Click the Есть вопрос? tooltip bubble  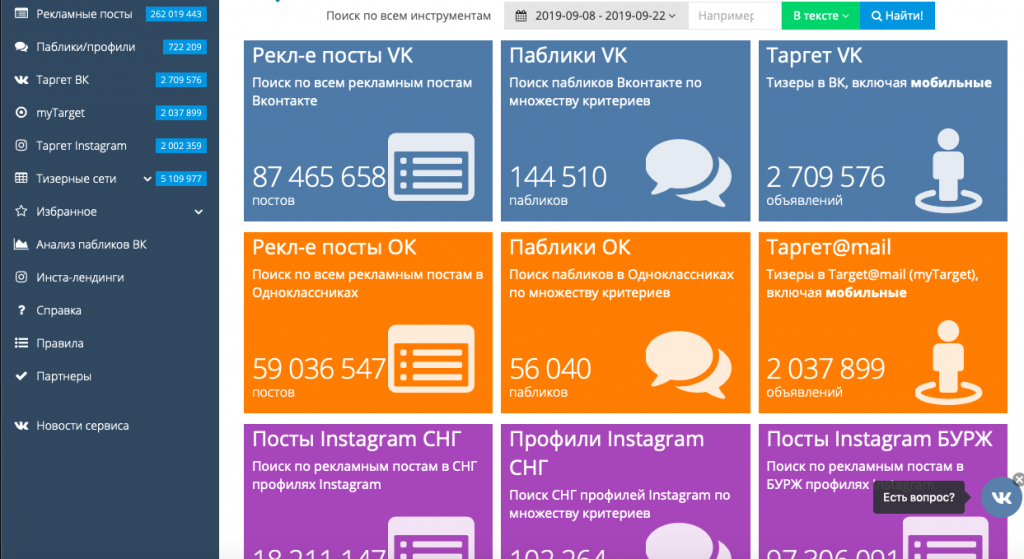tap(919, 498)
